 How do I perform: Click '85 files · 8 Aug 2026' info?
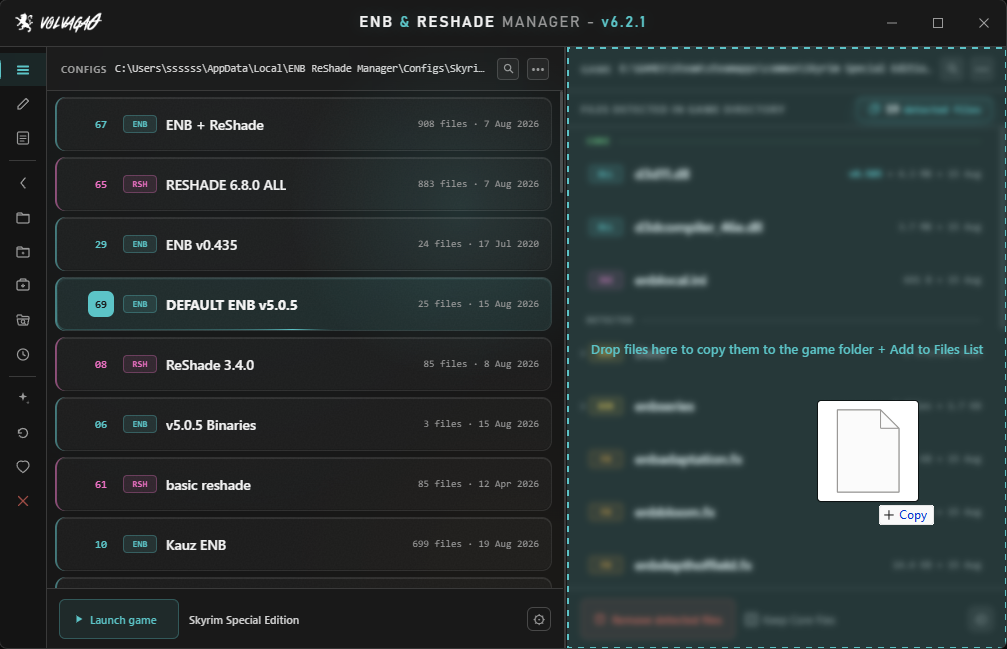481,364
